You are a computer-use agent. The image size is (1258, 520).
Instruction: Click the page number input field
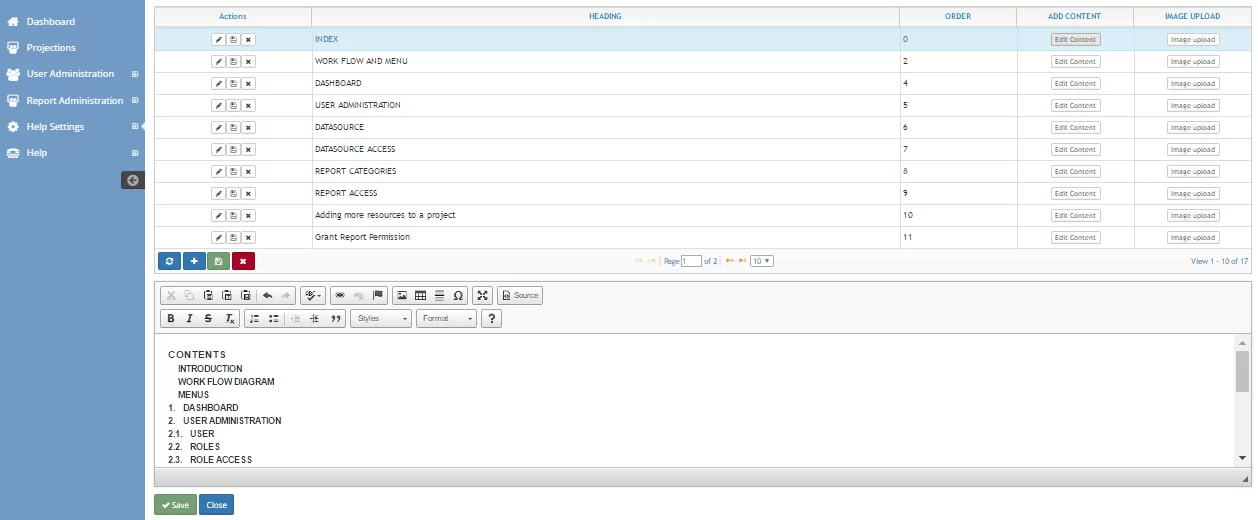pyautogui.click(x=691, y=261)
